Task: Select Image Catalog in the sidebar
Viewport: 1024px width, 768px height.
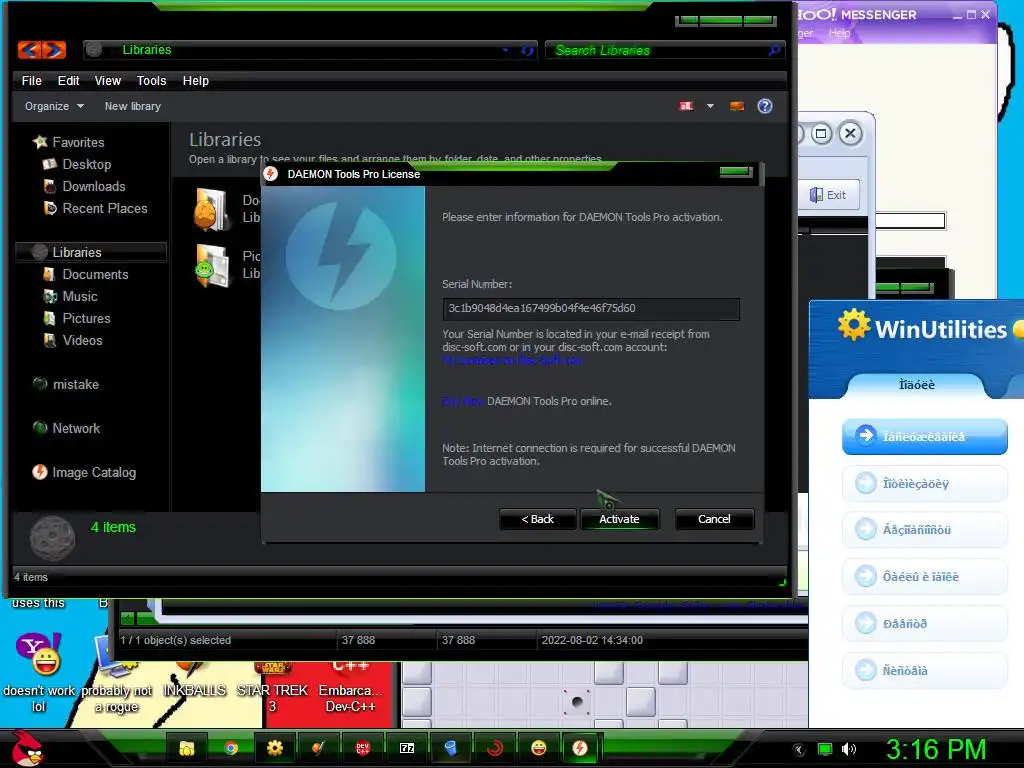Action: [94, 473]
